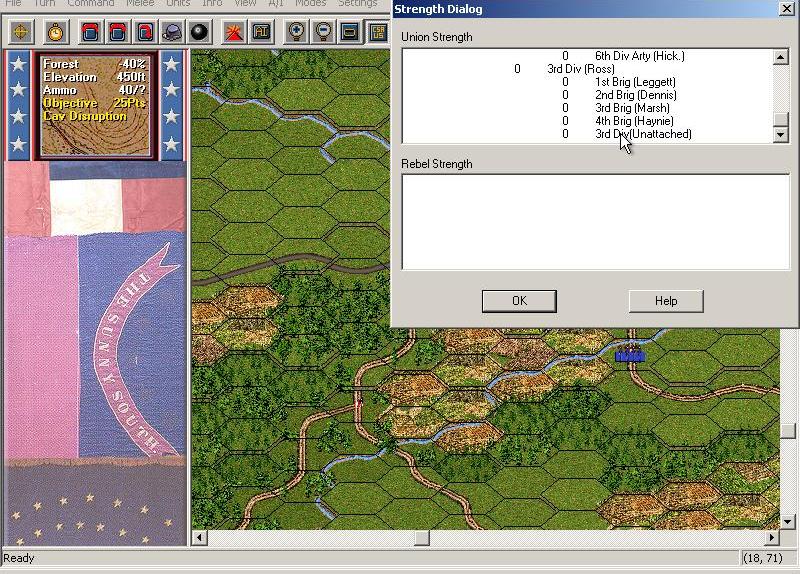
Task: Open the Settings menu
Action: tap(357, 4)
